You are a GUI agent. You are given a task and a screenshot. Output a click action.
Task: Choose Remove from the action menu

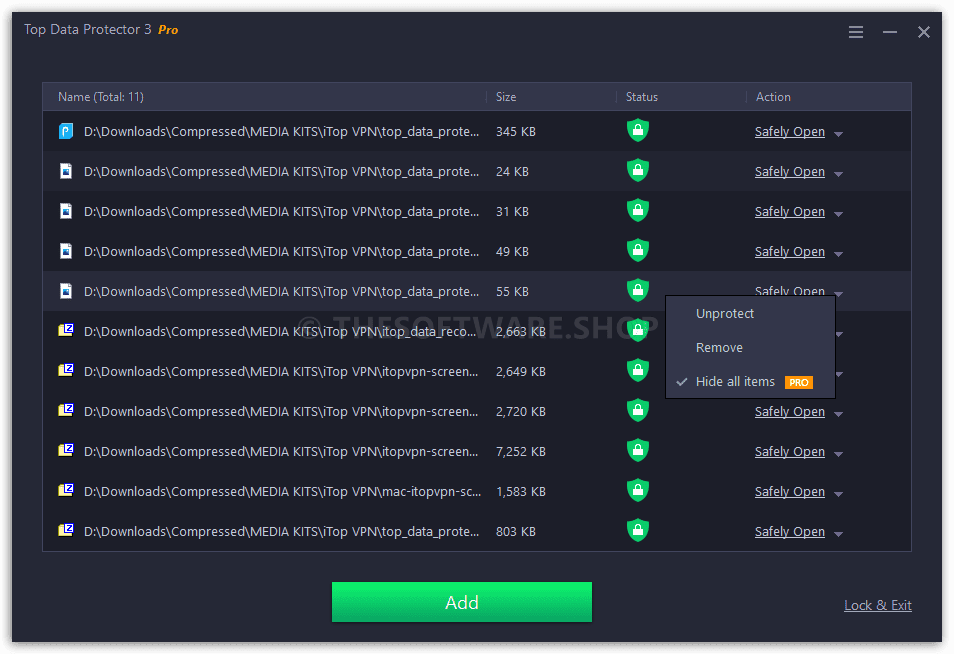(x=750, y=347)
